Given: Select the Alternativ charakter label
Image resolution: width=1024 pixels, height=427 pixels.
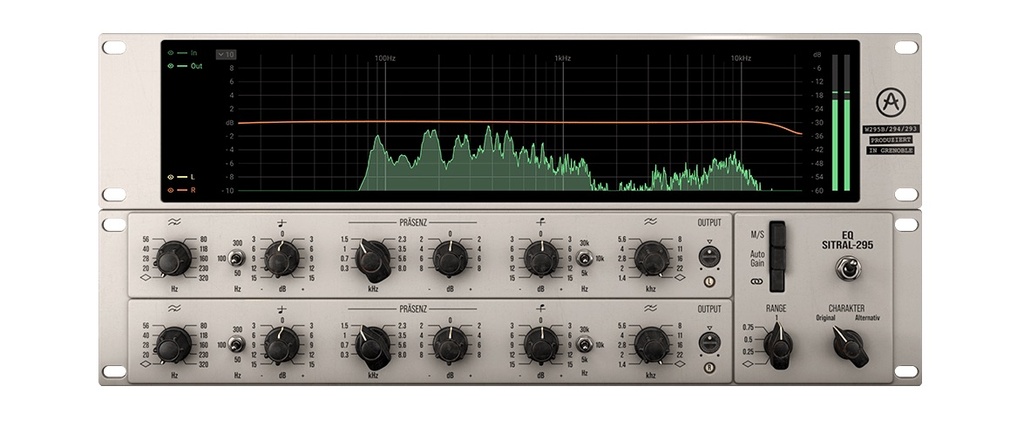Looking at the screenshot, I should click(x=867, y=318).
